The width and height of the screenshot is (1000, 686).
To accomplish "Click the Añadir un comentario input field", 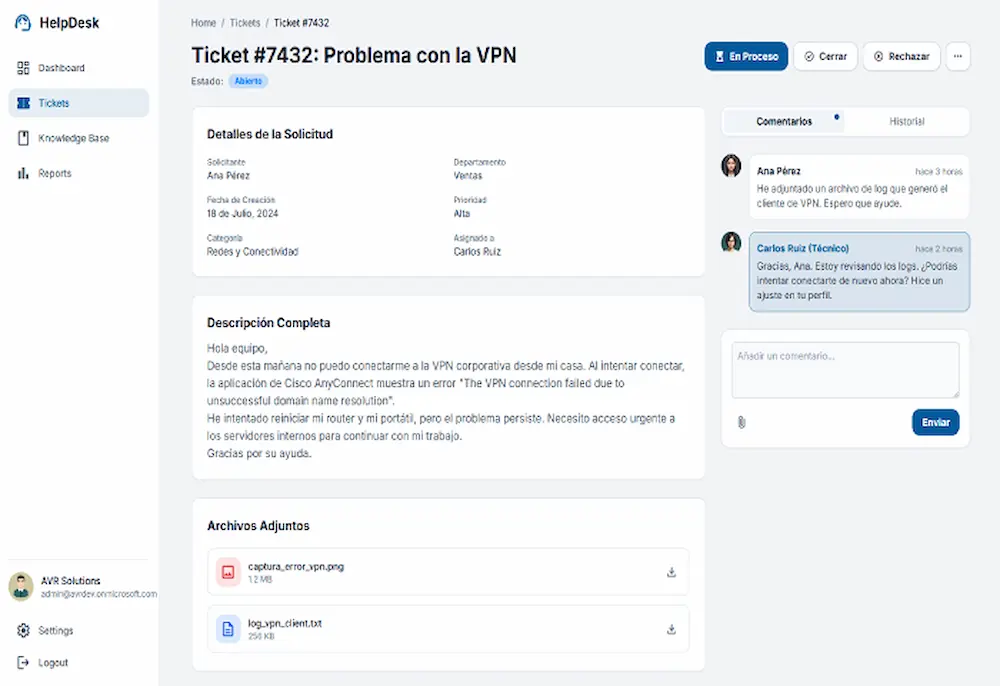I will point(845,370).
